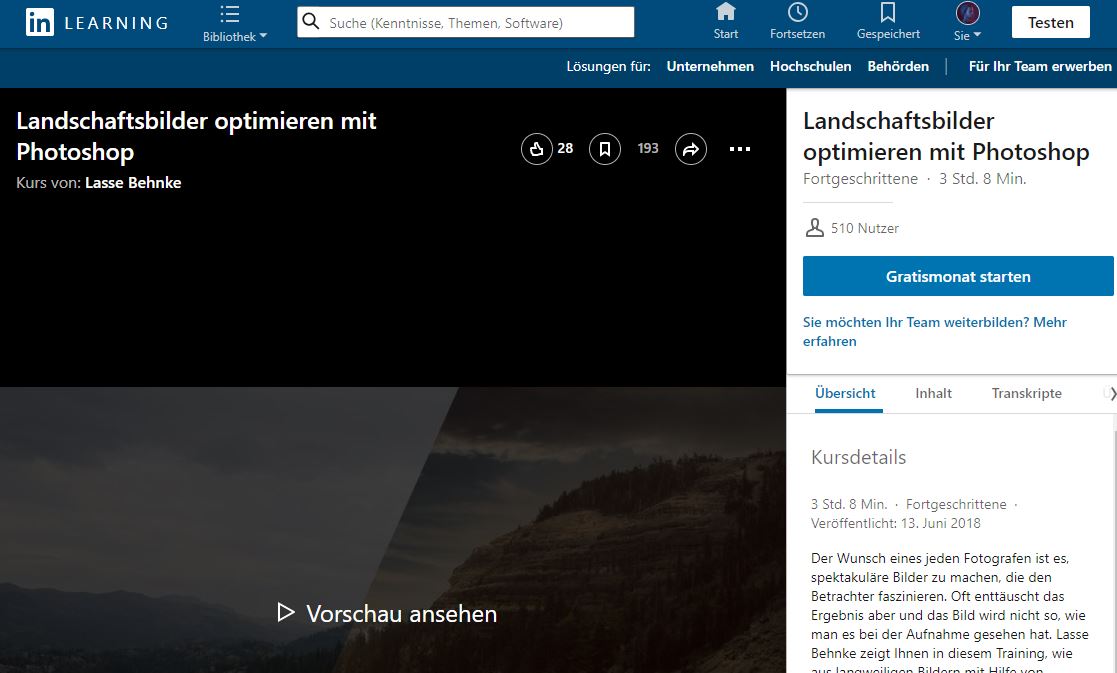Click Für Ihr Team erwerben link
The height and width of the screenshot is (673, 1117).
click(1039, 66)
